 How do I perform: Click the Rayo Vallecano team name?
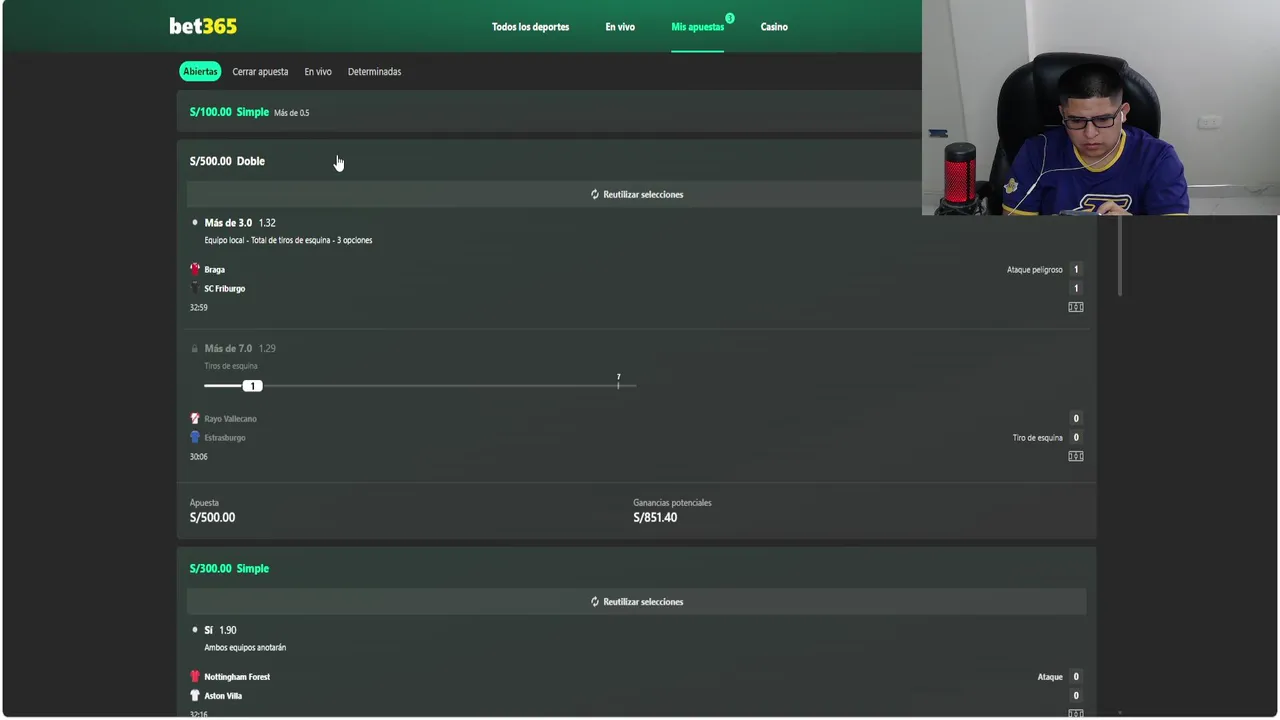230,418
